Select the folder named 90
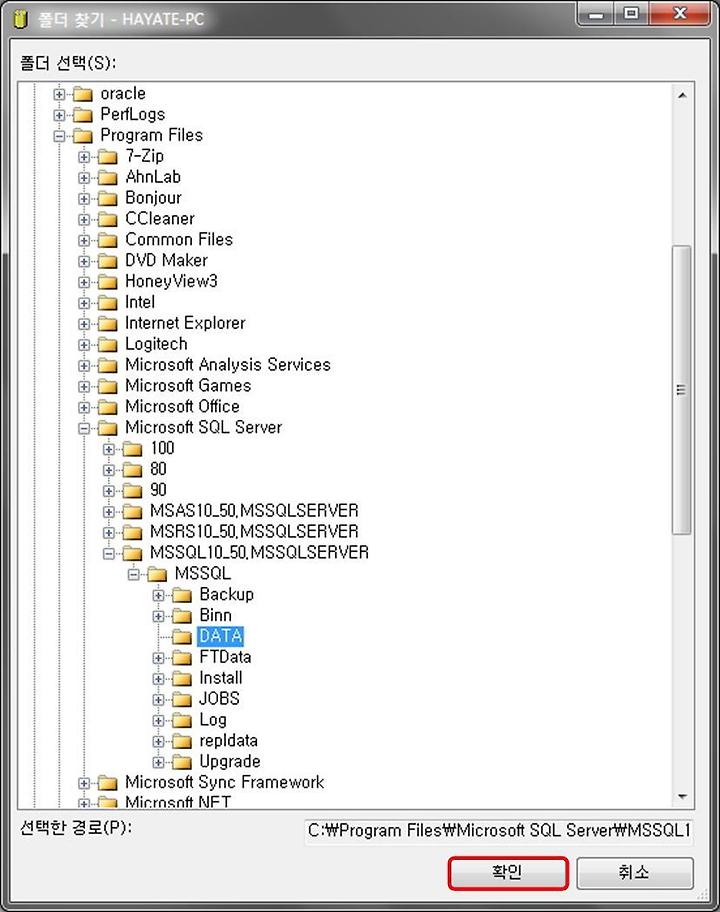Viewport: 720px width, 912px height. click(158, 490)
